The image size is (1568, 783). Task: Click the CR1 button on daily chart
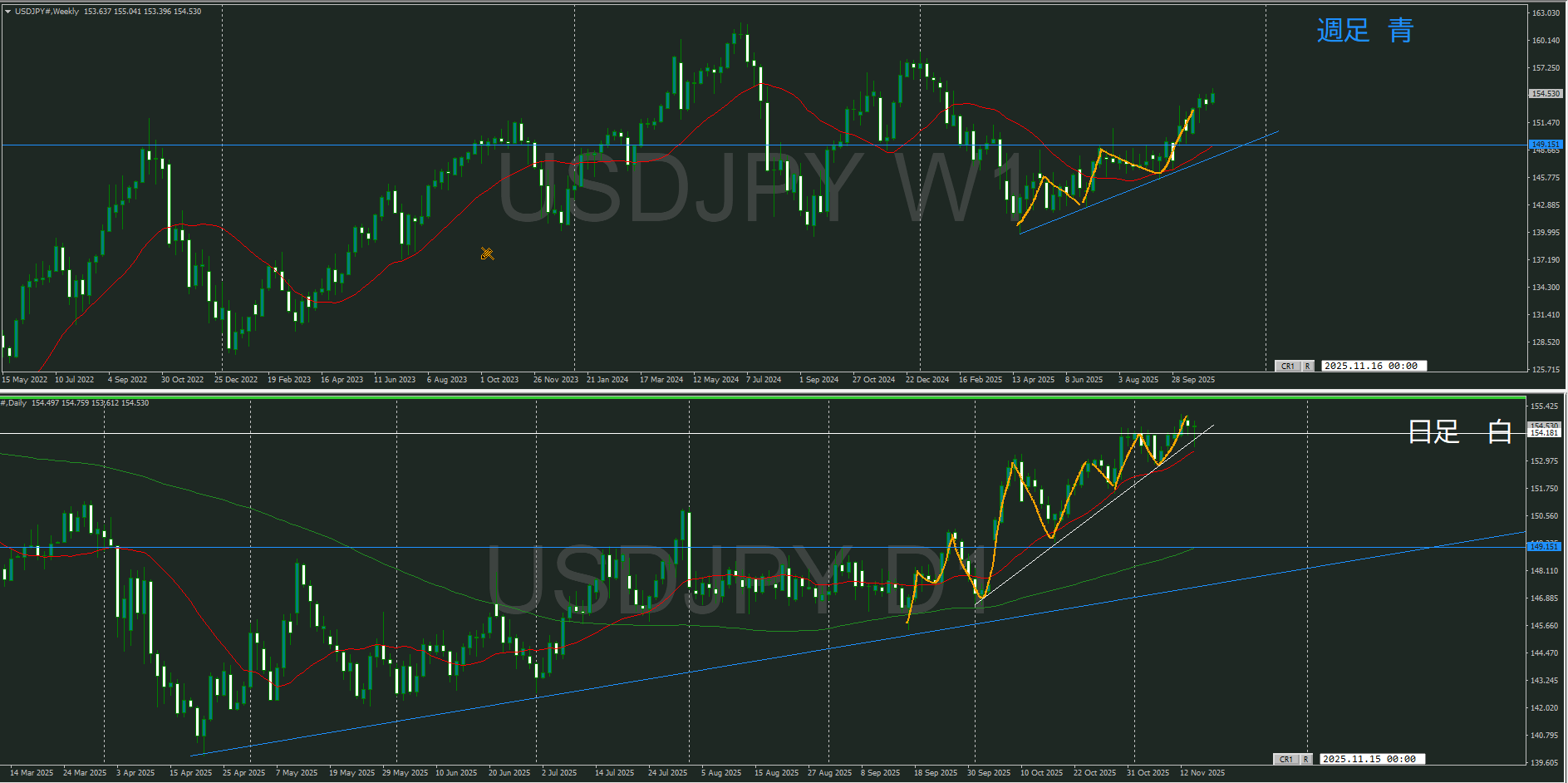(1285, 759)
